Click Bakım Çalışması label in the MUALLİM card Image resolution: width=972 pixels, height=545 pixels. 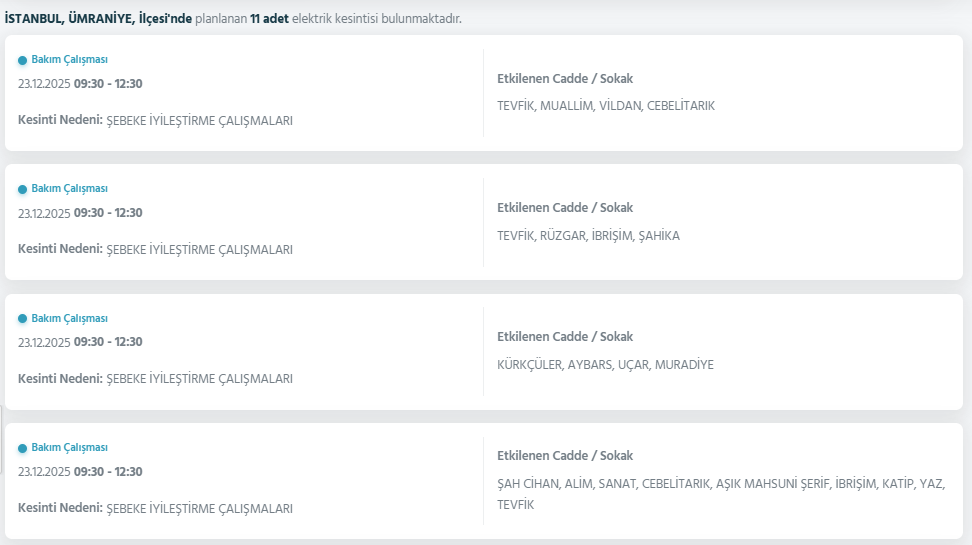69,59
